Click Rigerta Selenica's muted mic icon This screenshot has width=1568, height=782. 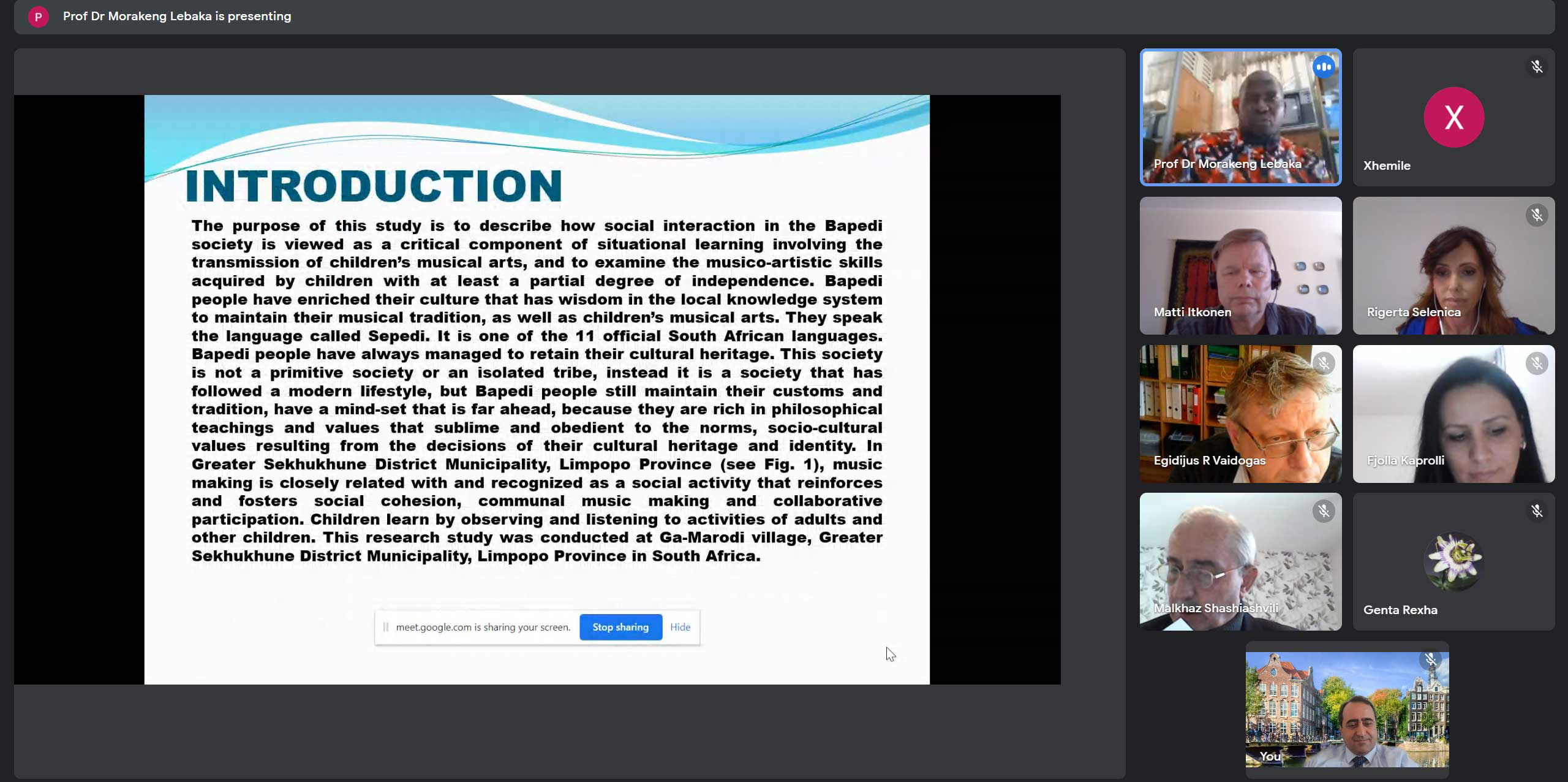point(1536,215)
